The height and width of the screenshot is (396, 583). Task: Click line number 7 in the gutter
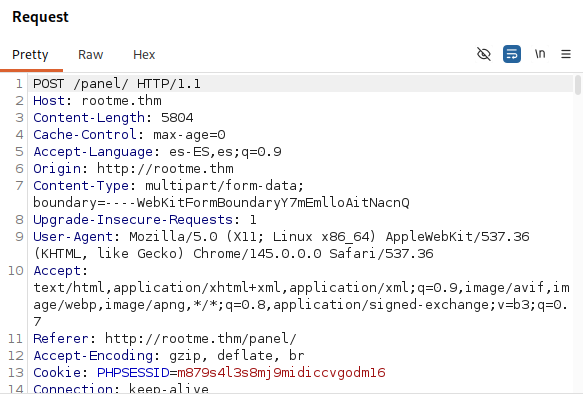pyautogui.click(x=19, y=186)
